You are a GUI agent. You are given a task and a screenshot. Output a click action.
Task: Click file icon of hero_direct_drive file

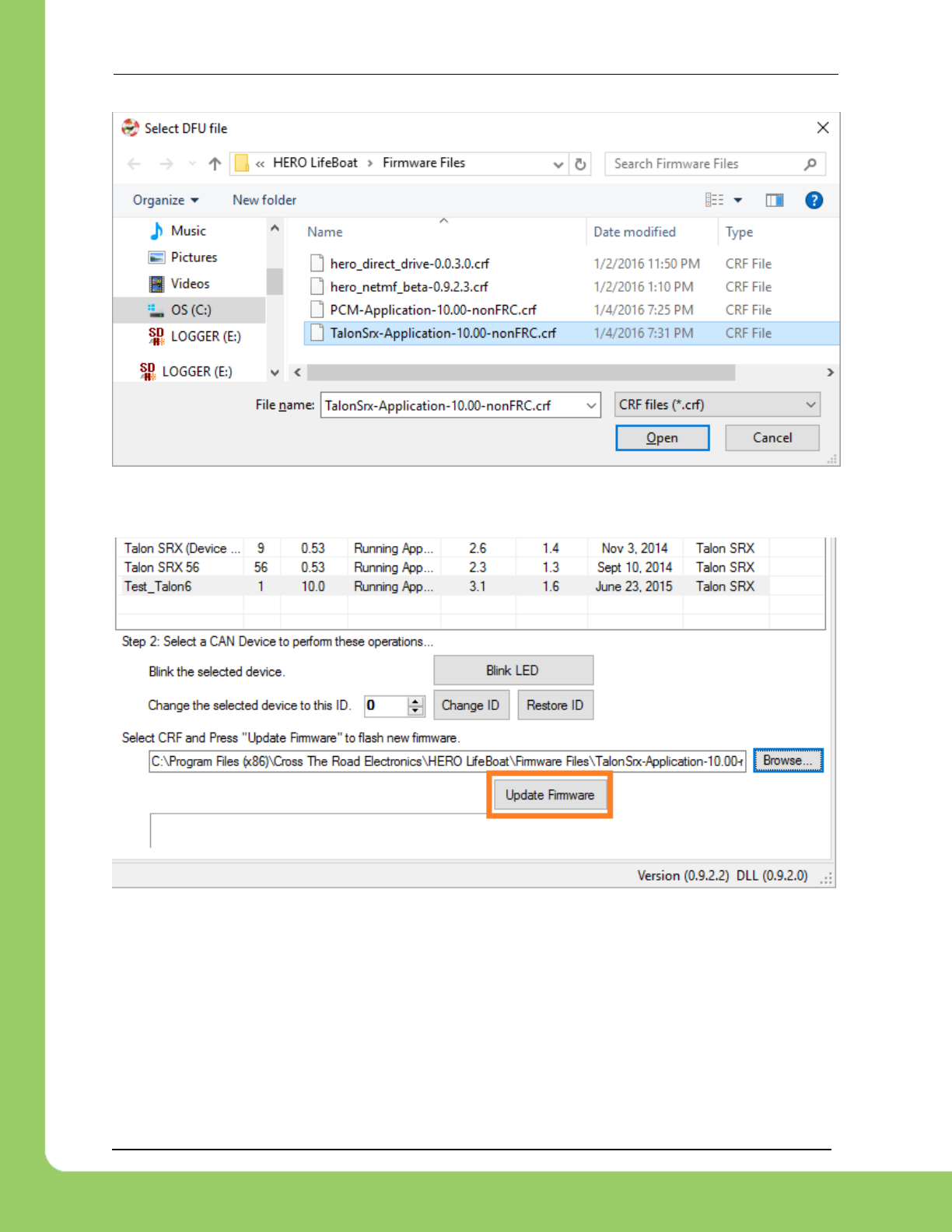click(x=317, y=263)
